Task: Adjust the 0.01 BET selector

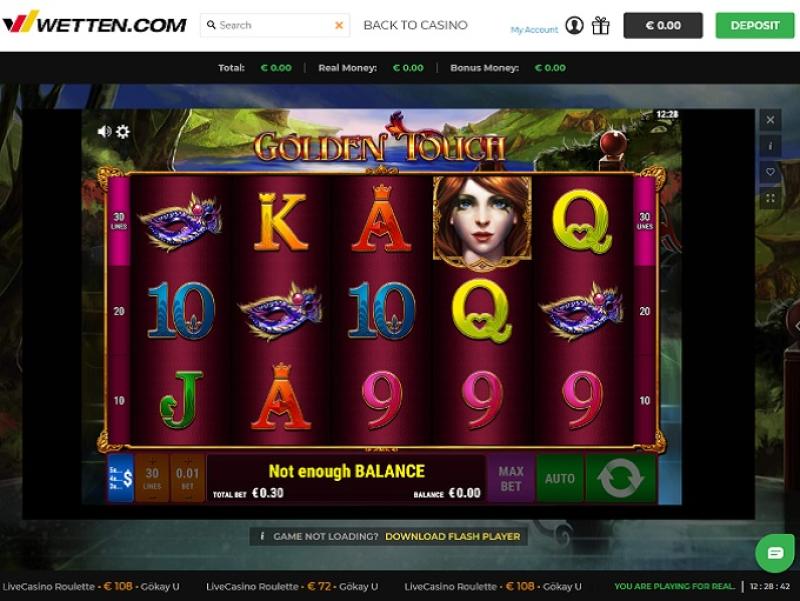Action: (187, 478)
